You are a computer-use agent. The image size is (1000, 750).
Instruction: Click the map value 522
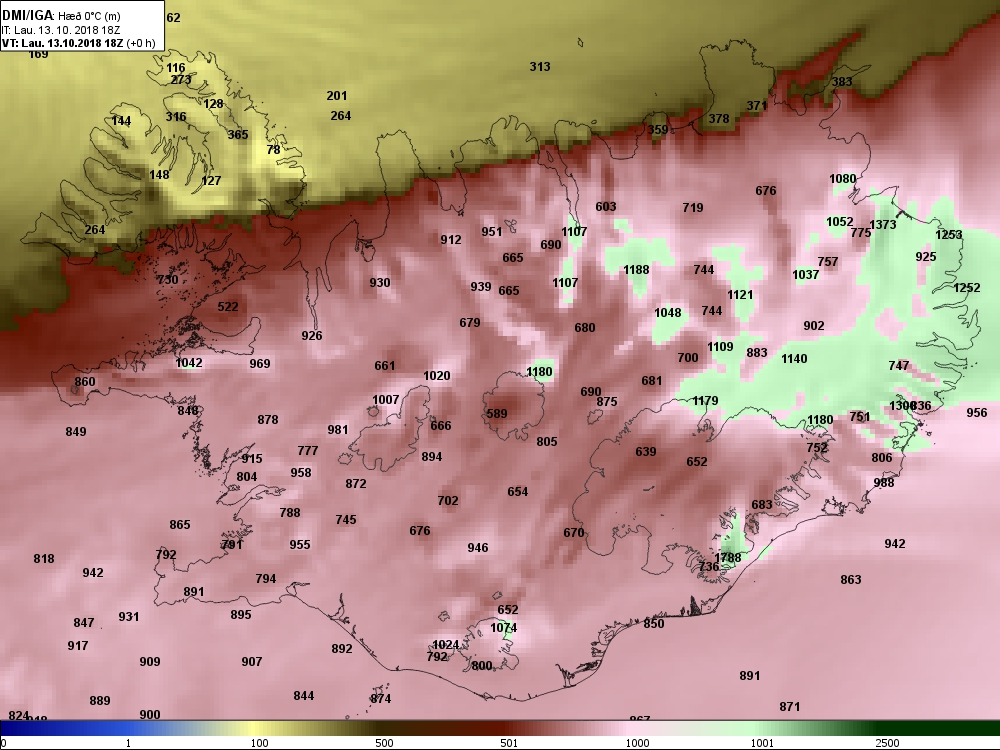228,307
